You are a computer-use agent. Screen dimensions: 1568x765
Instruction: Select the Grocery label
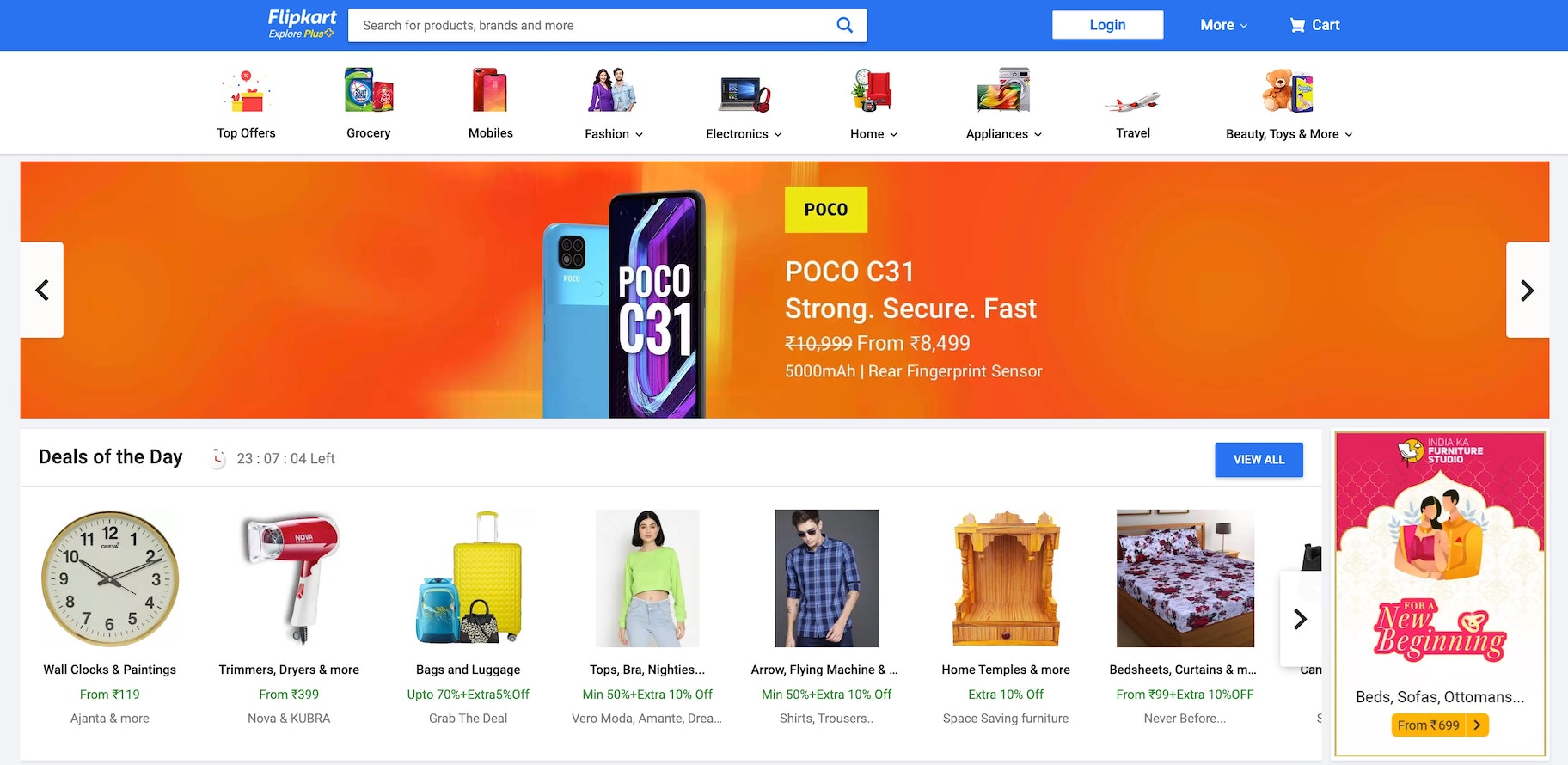click(369, 133)
